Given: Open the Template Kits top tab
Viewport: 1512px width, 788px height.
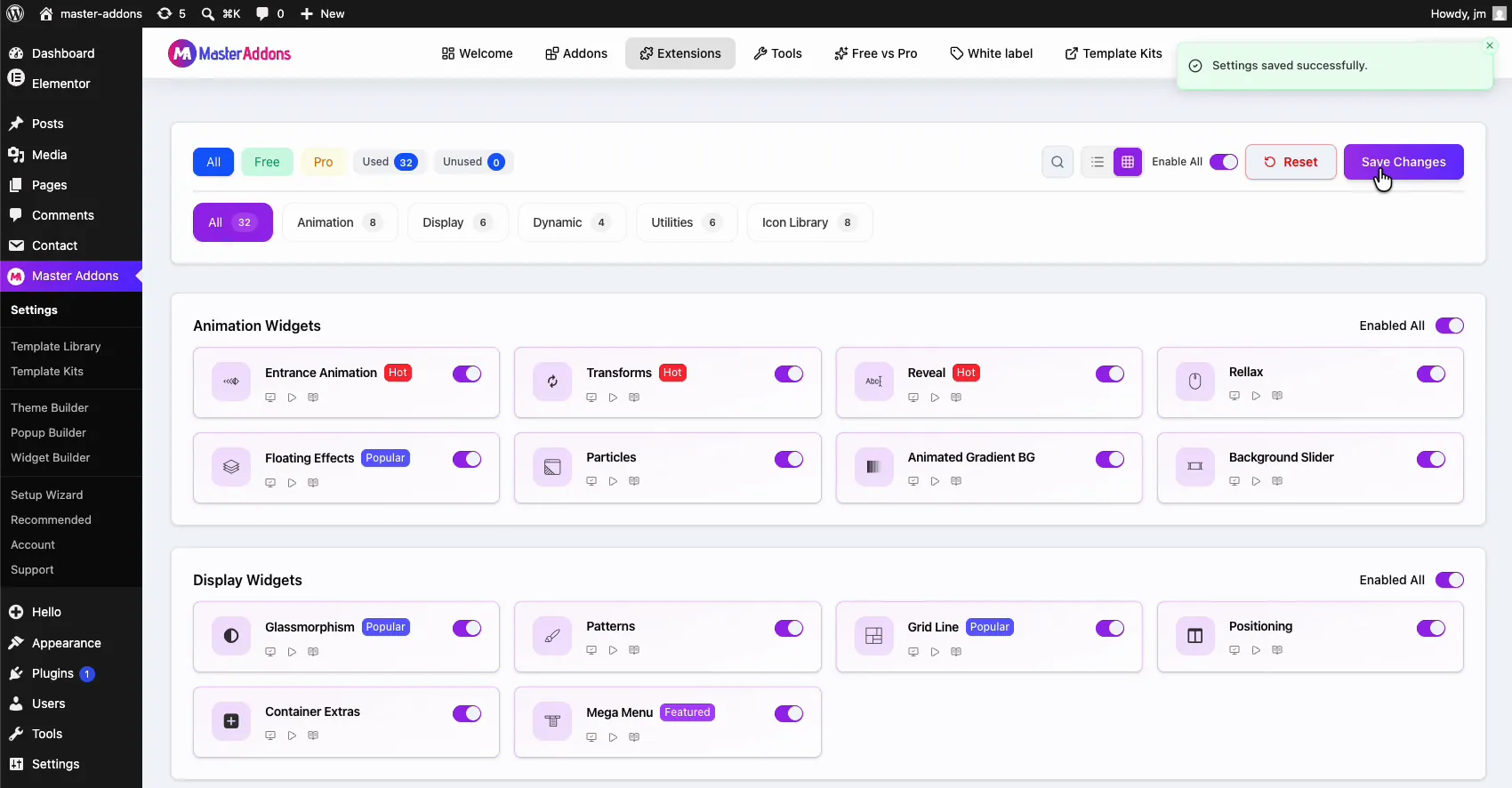Looking at the screenshot, I should (x=1114, y=53).
